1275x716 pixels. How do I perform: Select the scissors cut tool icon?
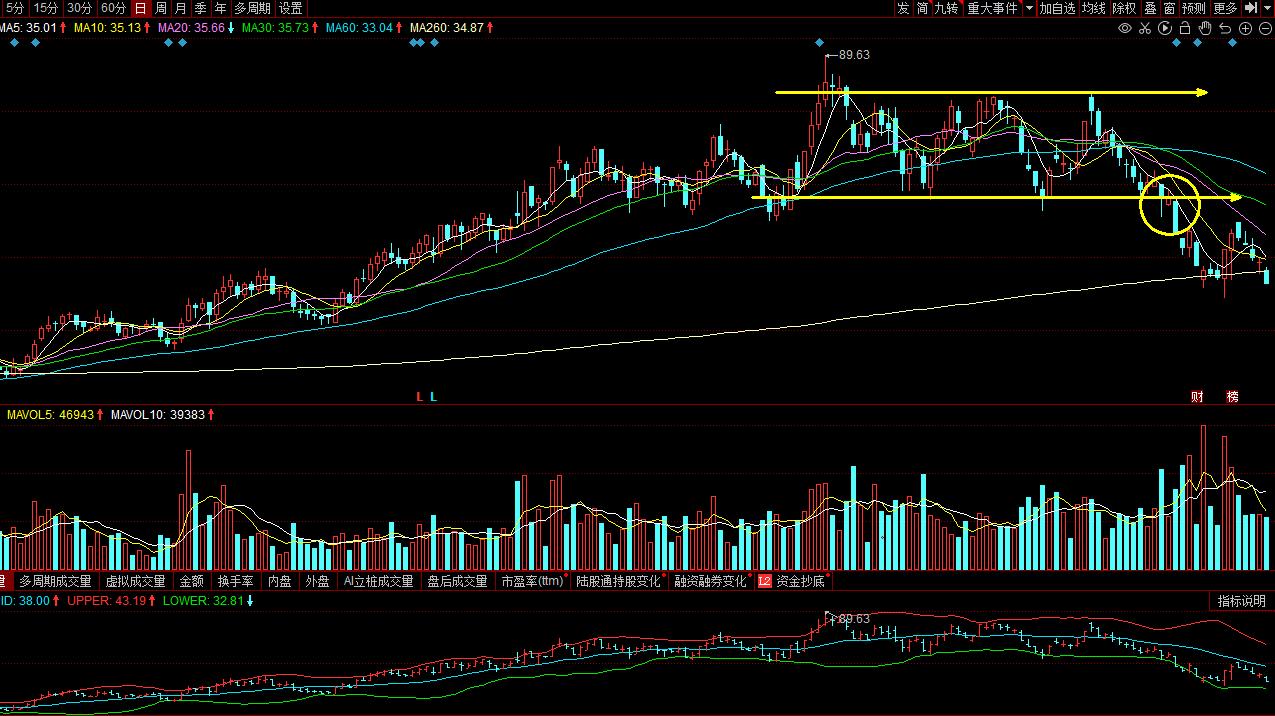tap(1145, 28)
